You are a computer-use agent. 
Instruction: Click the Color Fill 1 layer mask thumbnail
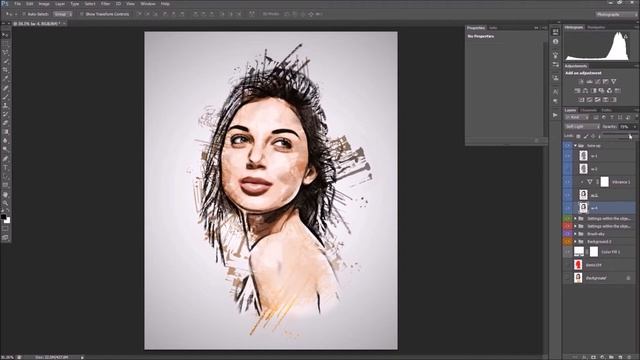click(594, 252)
